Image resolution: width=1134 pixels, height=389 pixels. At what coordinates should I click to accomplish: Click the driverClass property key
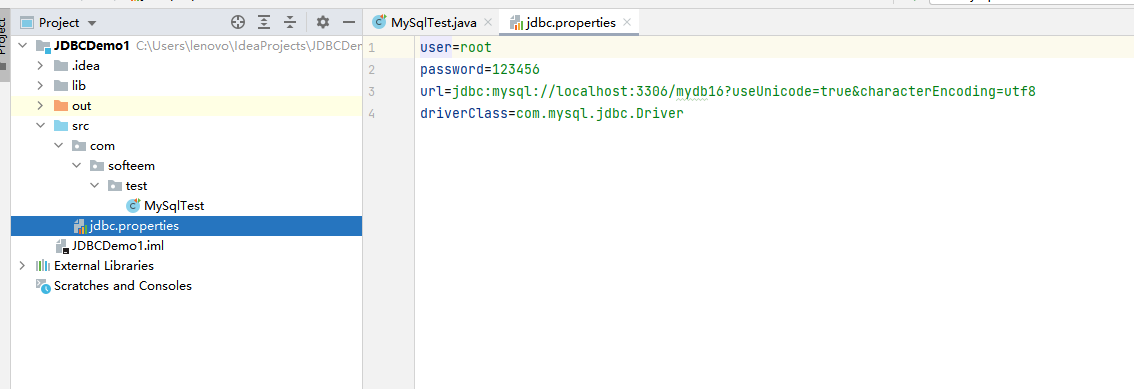click(x=464, y=114)
